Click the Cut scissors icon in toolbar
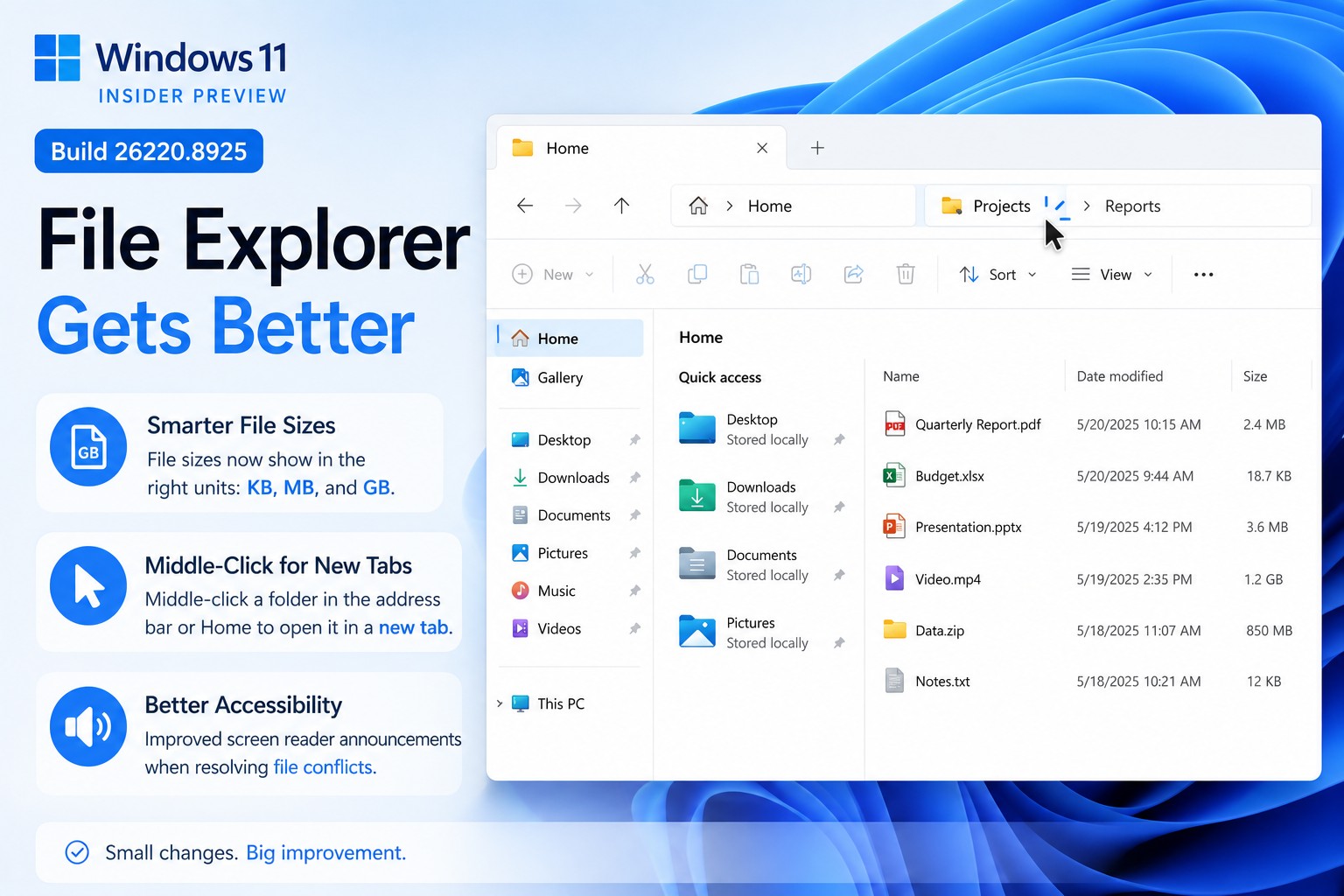The image size is (1344, 896). [645, 275]
